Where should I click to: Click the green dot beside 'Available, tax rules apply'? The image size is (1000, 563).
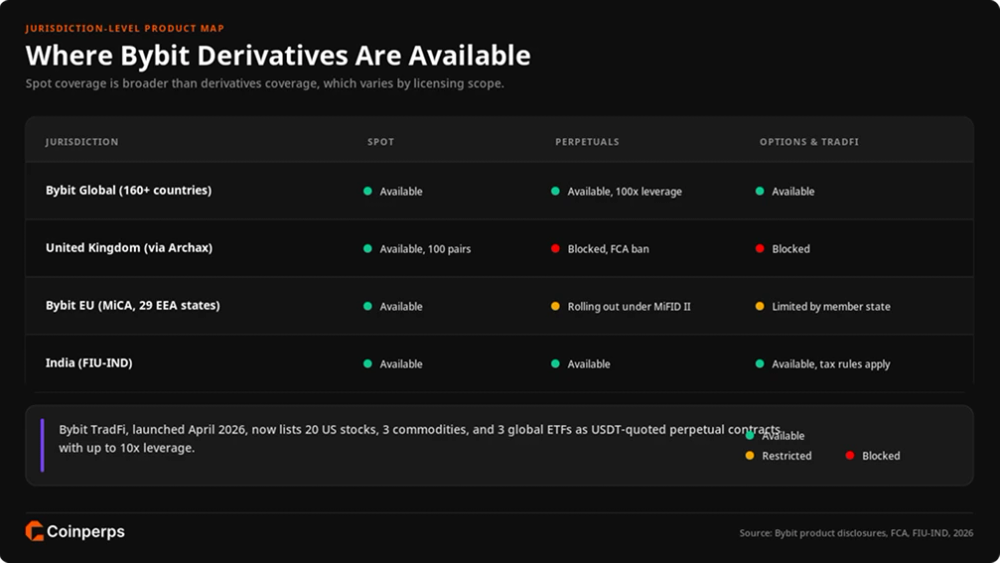[760, 363]
